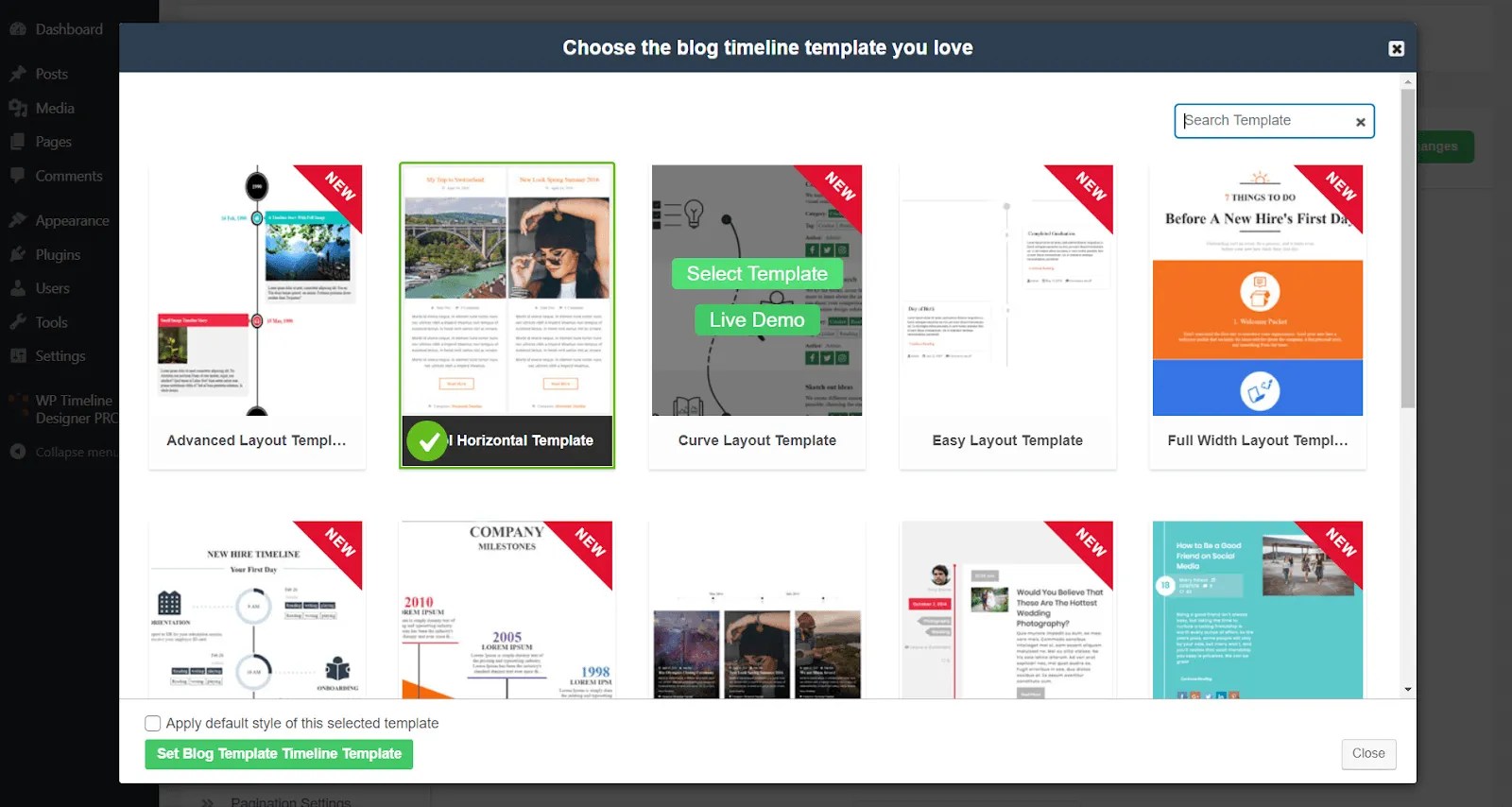Screen dimensions: 1512x807
Task: Click the Easy Layout Template caption
Action: click(1007, 440)
